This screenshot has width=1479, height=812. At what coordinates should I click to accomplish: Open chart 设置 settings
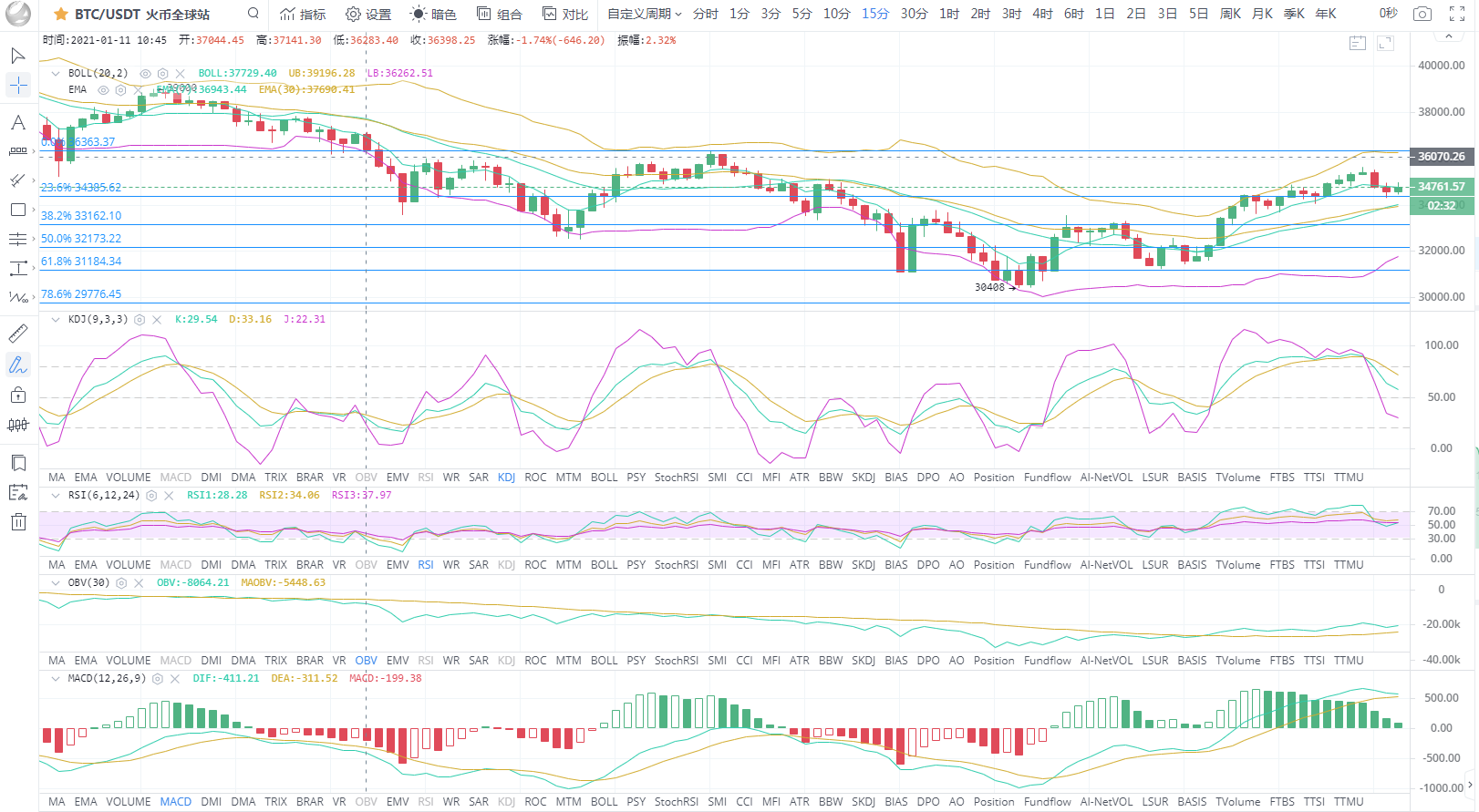pyautogui.click(x=368, y=14)
